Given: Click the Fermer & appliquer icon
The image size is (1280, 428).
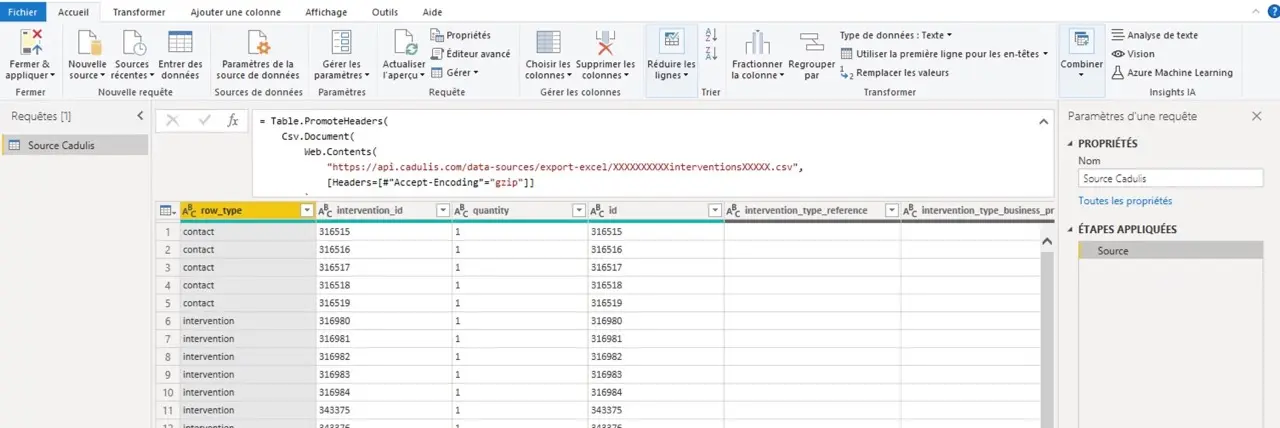Looking at the screenshot, I should pos(30,43).
